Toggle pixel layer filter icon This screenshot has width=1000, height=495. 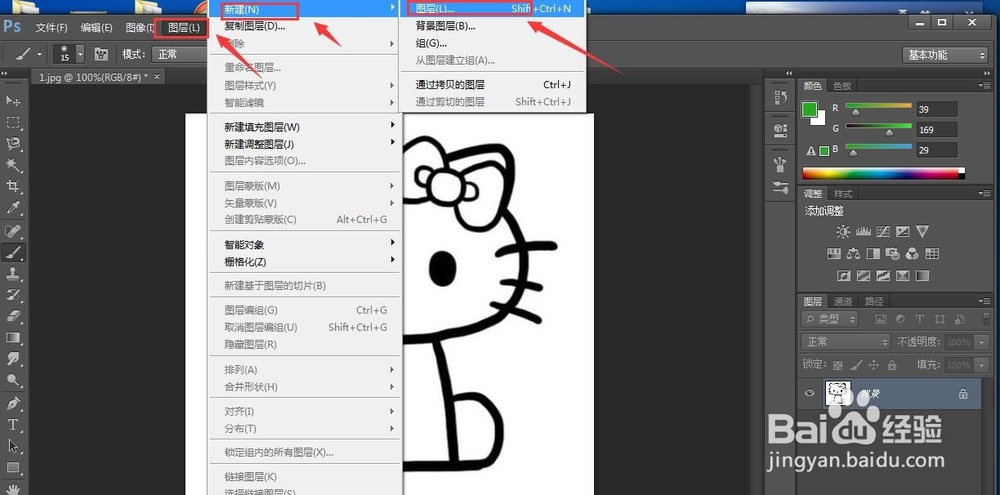tap(881, 319)
